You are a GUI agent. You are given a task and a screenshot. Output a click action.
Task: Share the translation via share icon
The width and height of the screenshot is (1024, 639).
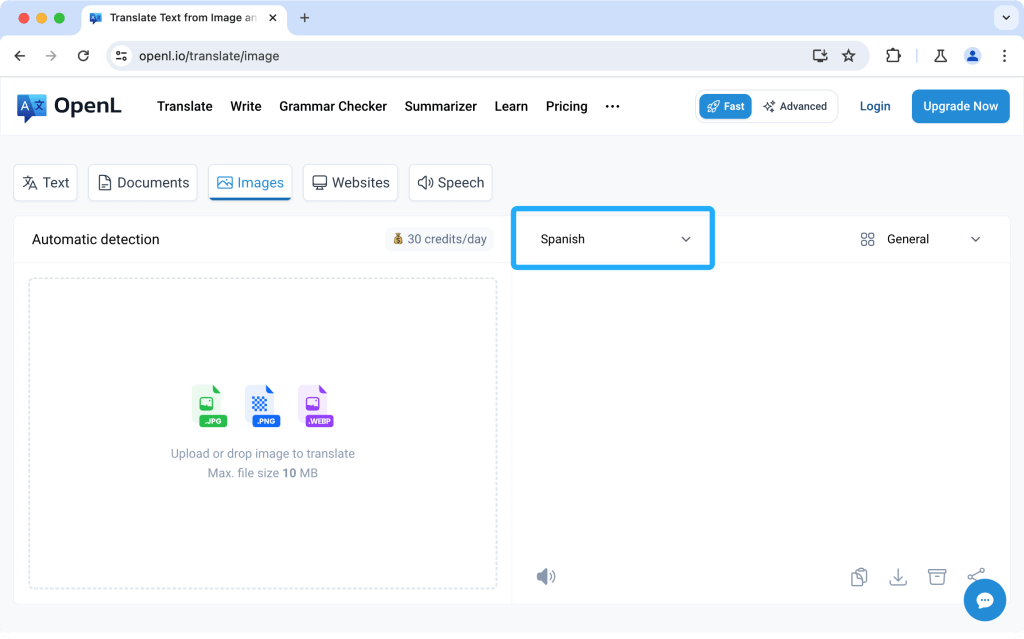976,575
